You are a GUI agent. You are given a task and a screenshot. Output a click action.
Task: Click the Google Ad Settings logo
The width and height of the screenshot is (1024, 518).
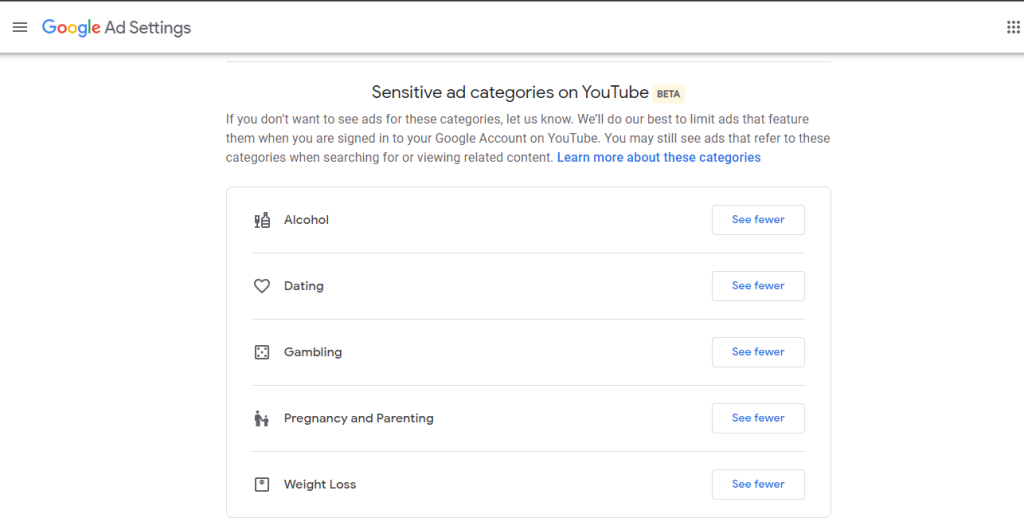[x=116, y=27]
